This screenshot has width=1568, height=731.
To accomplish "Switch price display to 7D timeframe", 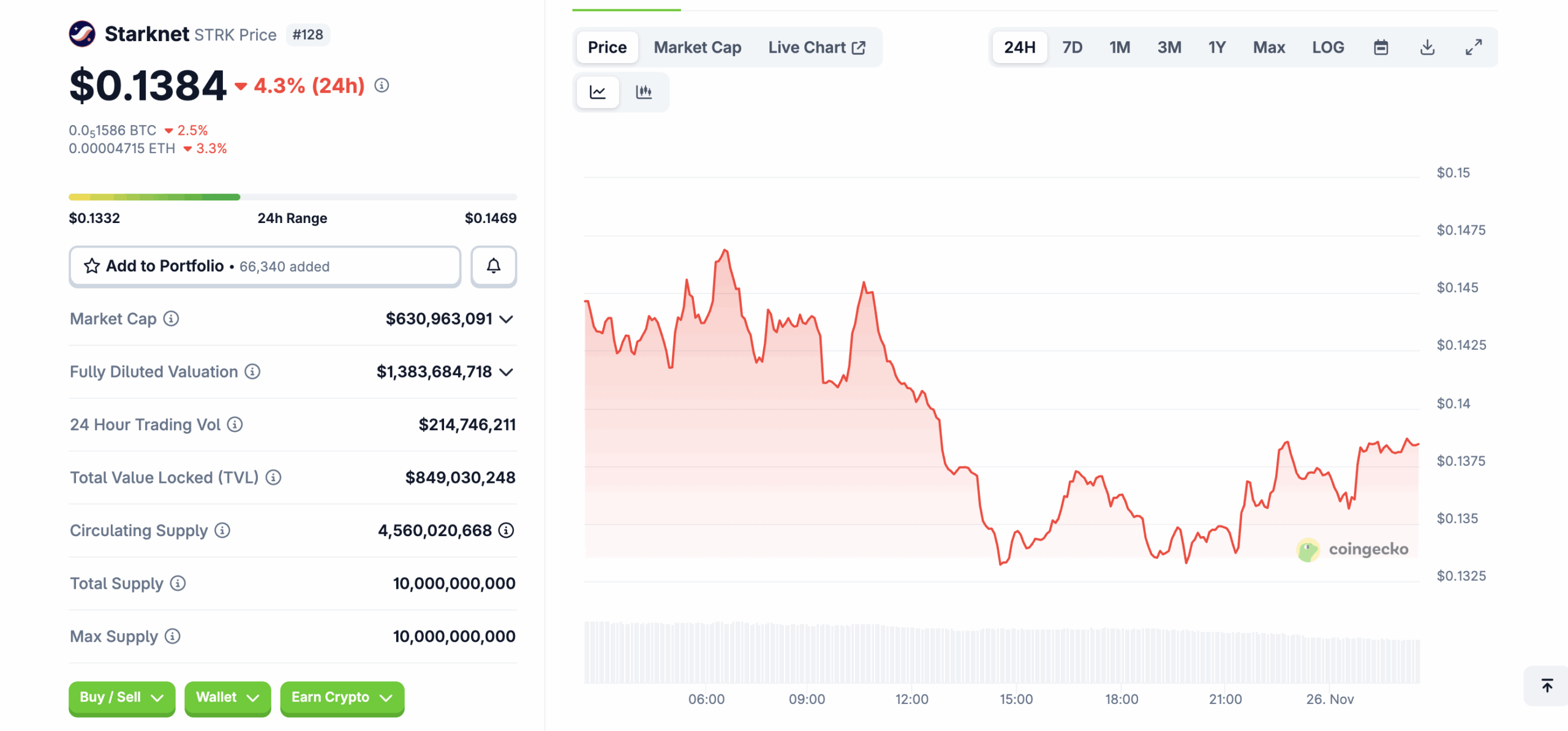I will tap(1072, 47).
